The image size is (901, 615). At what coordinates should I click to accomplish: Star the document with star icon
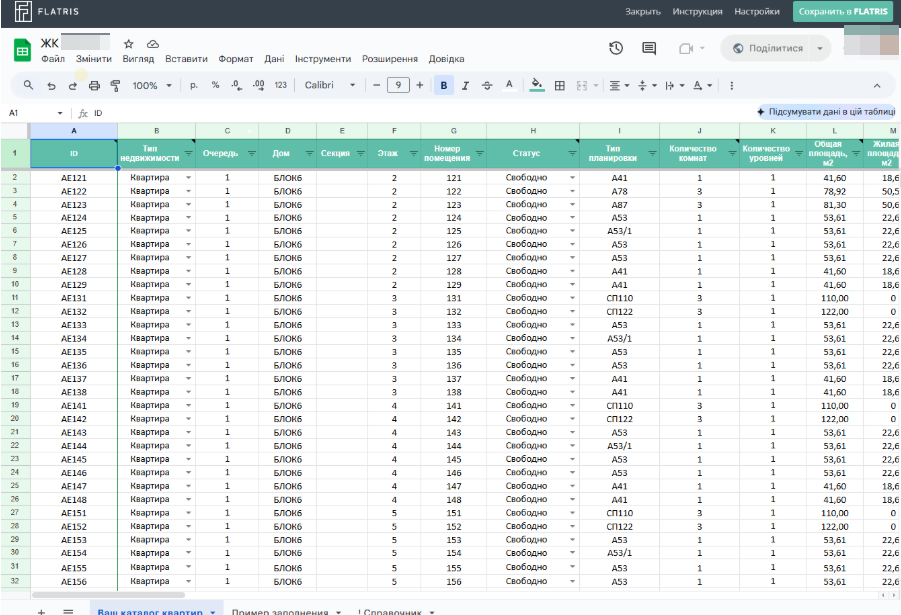[128, 44]
